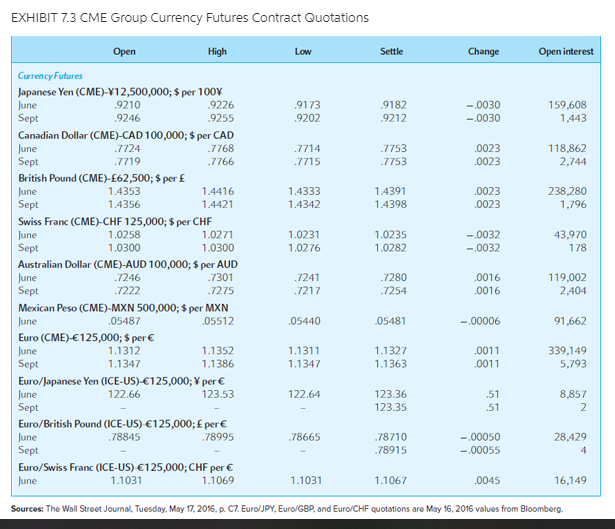Click Euro/Japanese Yen Sept settle value 123.35
The image size is (615, 529).
391,407
